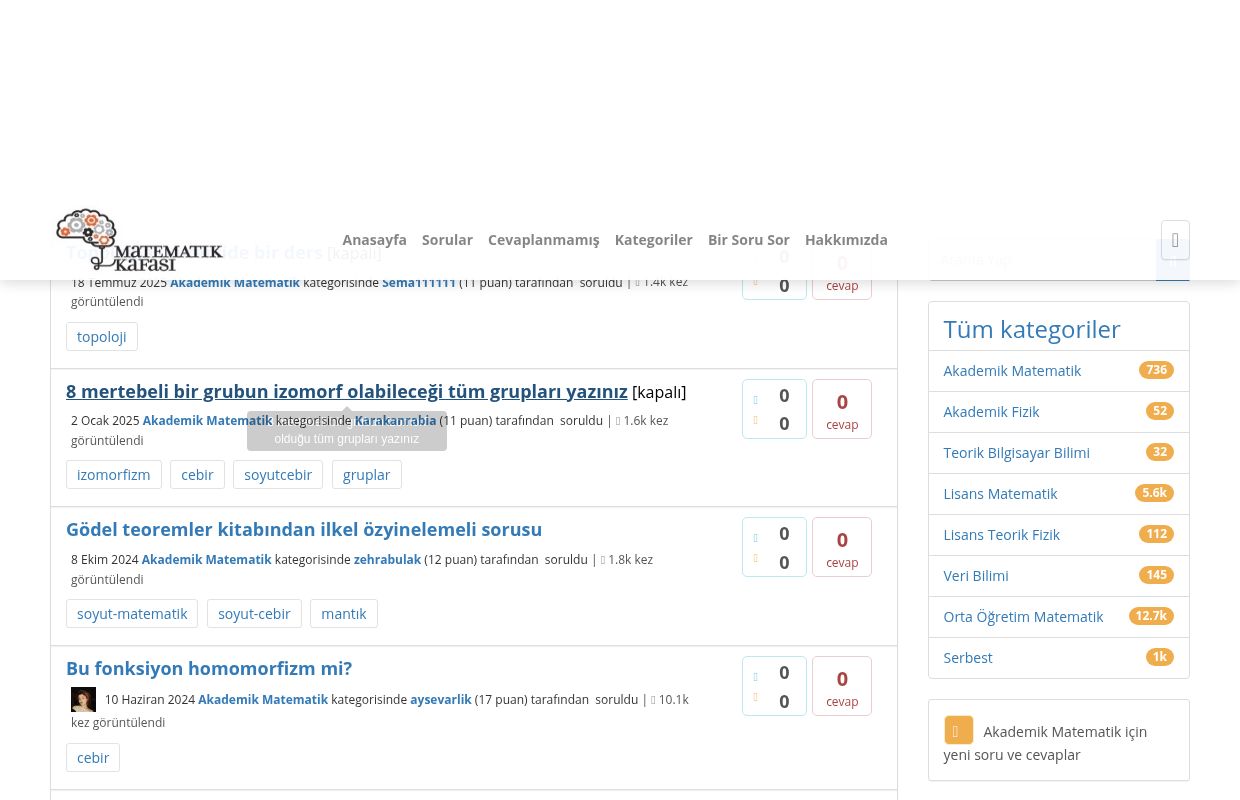
Task: Open the Sorular menu item
Action: point(447,240)
